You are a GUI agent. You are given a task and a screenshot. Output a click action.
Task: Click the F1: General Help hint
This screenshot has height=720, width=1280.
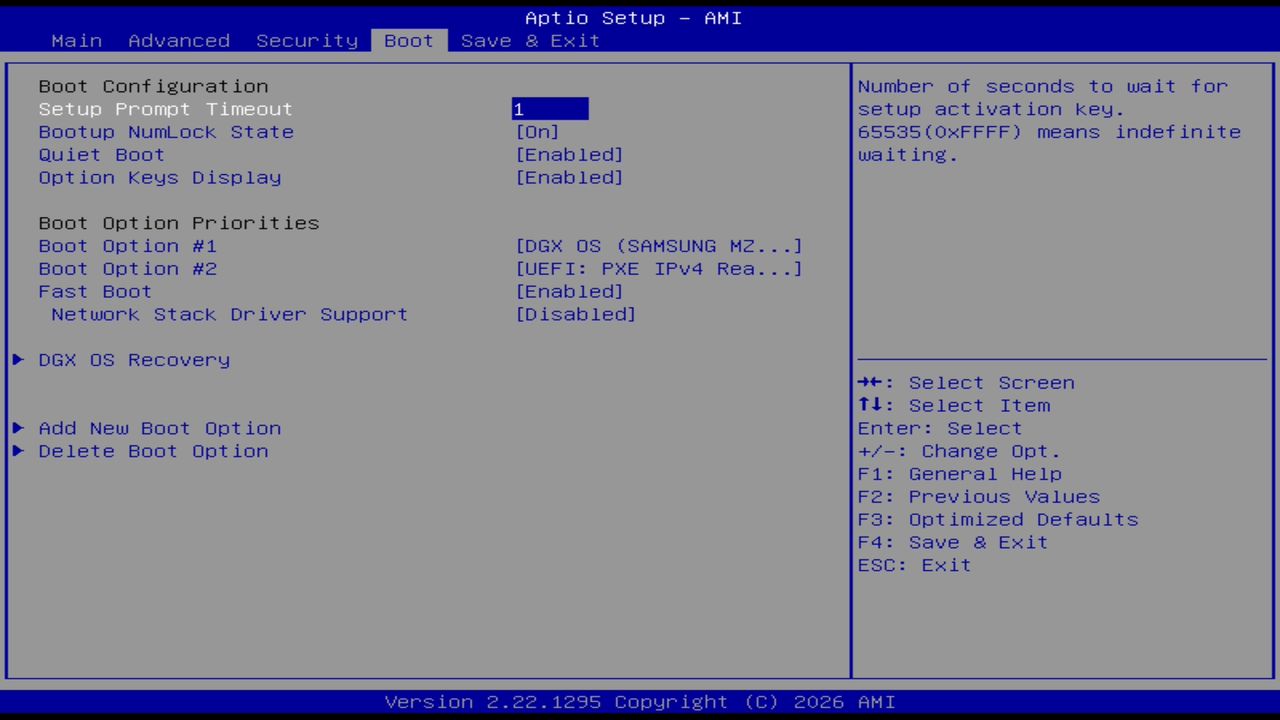click(x=960, y=474)
